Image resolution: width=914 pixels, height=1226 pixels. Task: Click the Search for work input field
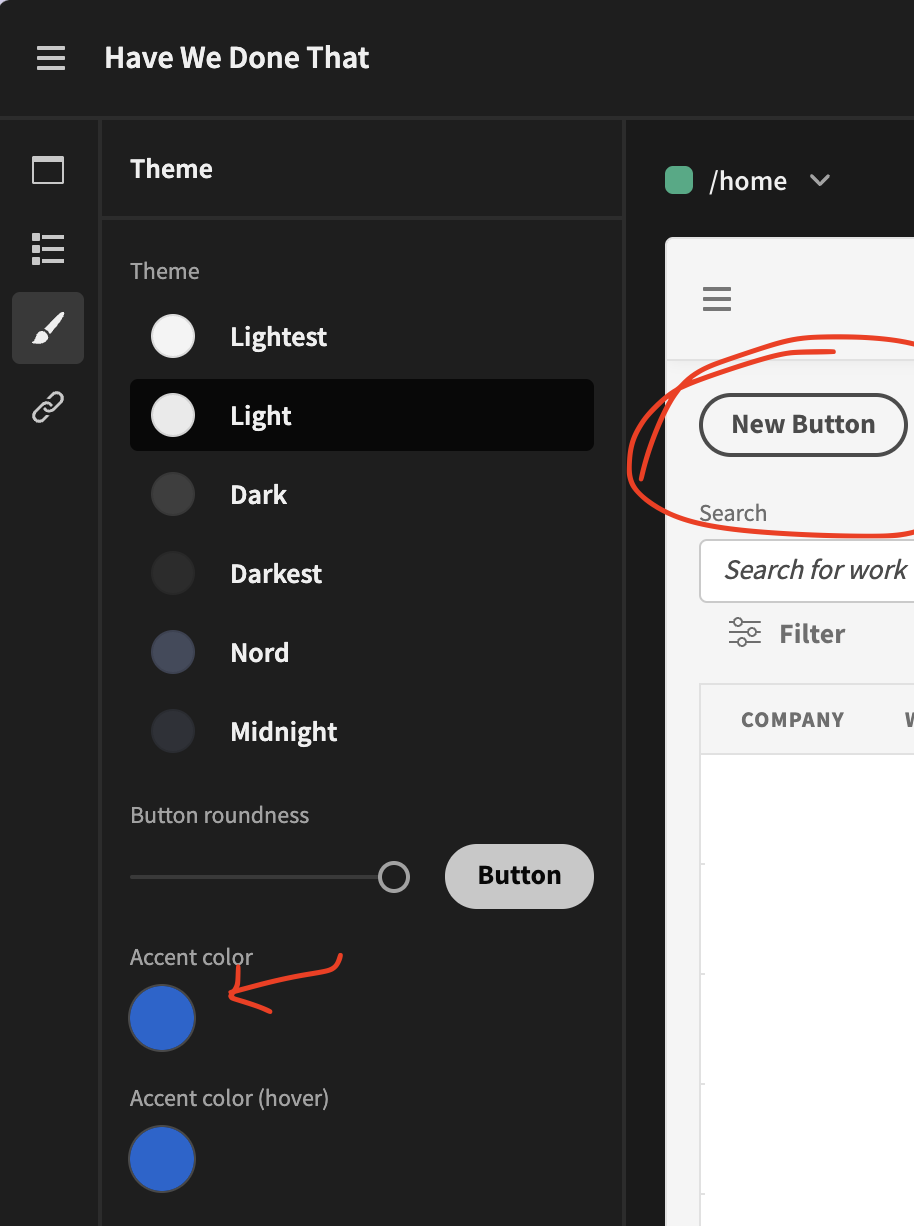[815, 570]
